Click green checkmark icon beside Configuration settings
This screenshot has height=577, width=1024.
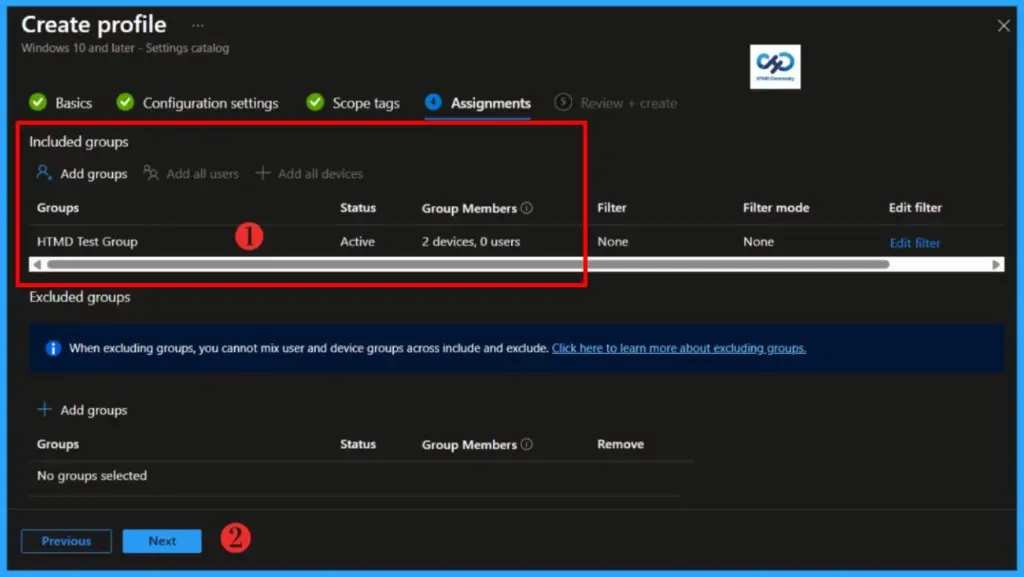point(125,102)
